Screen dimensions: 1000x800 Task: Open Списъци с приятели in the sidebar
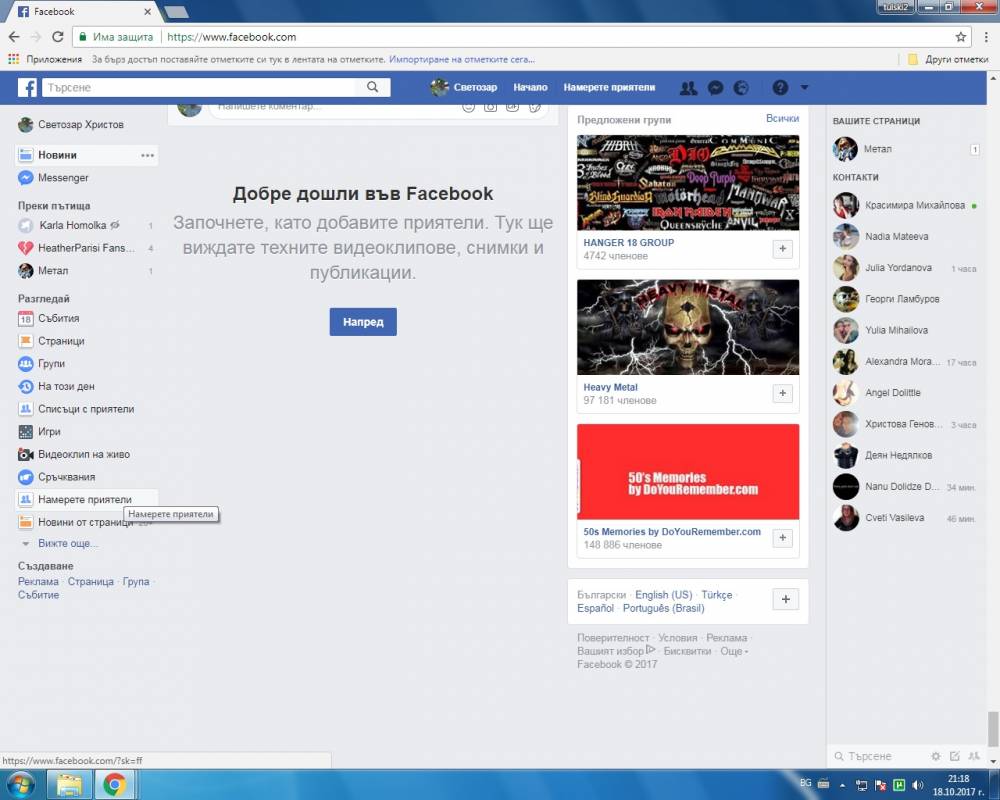[x=86, y=408]
